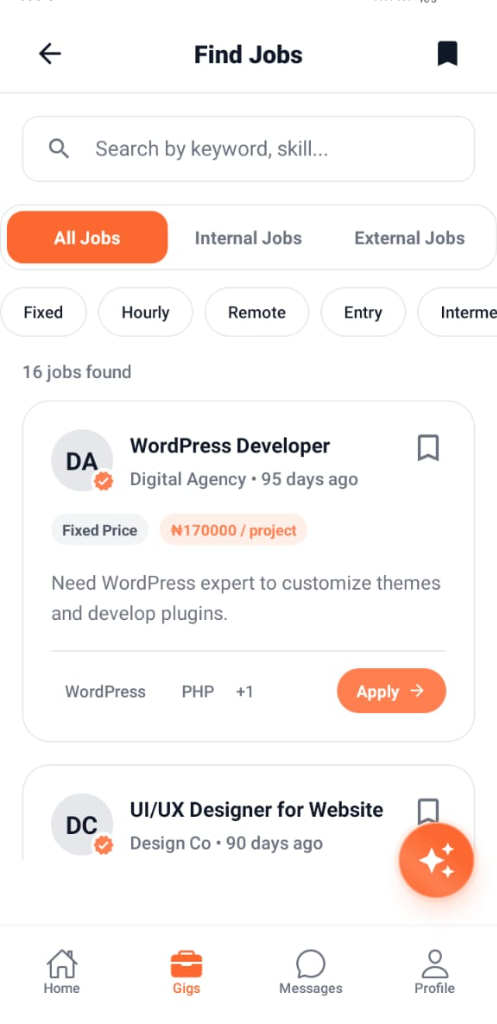This screenshot has height=1024, width=497.
Task: Open the UI/UX Designer for Website title
Action: (x=257, y=810)
